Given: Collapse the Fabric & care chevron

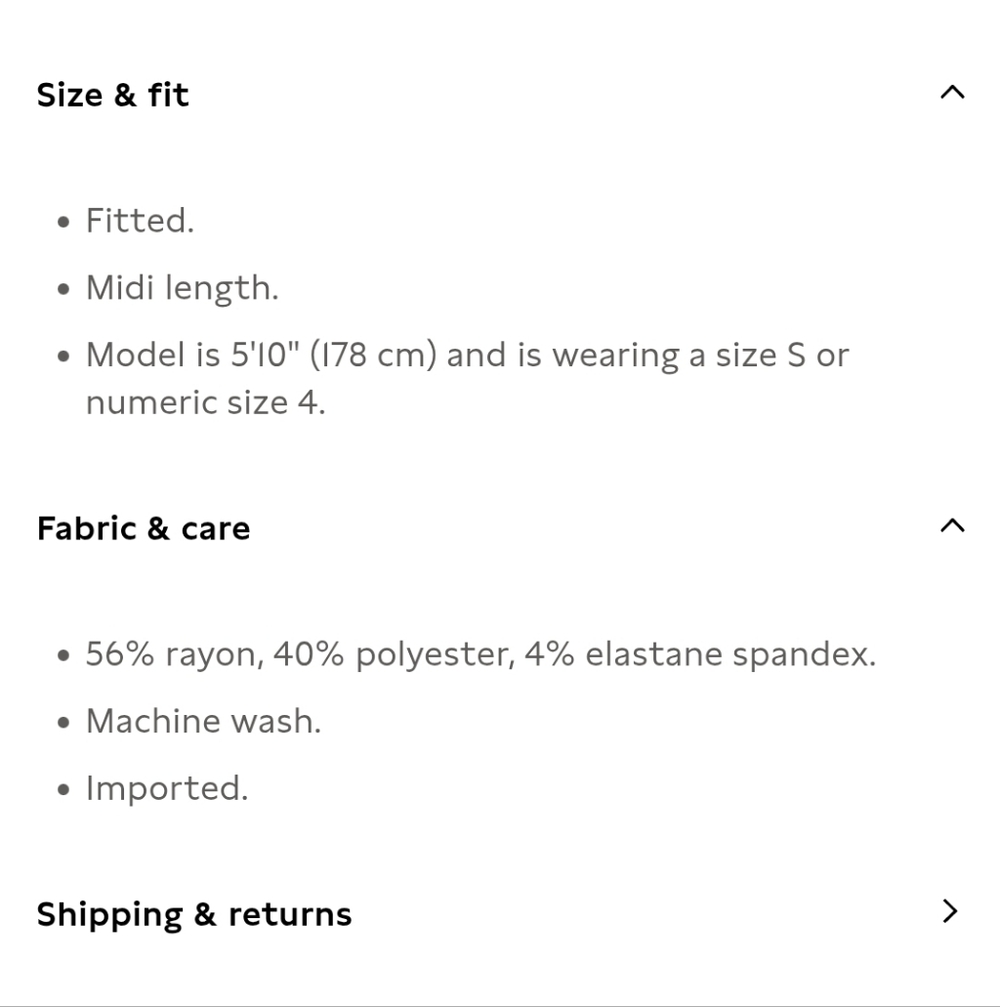Looking at the screenshot, I should [952, 526].
